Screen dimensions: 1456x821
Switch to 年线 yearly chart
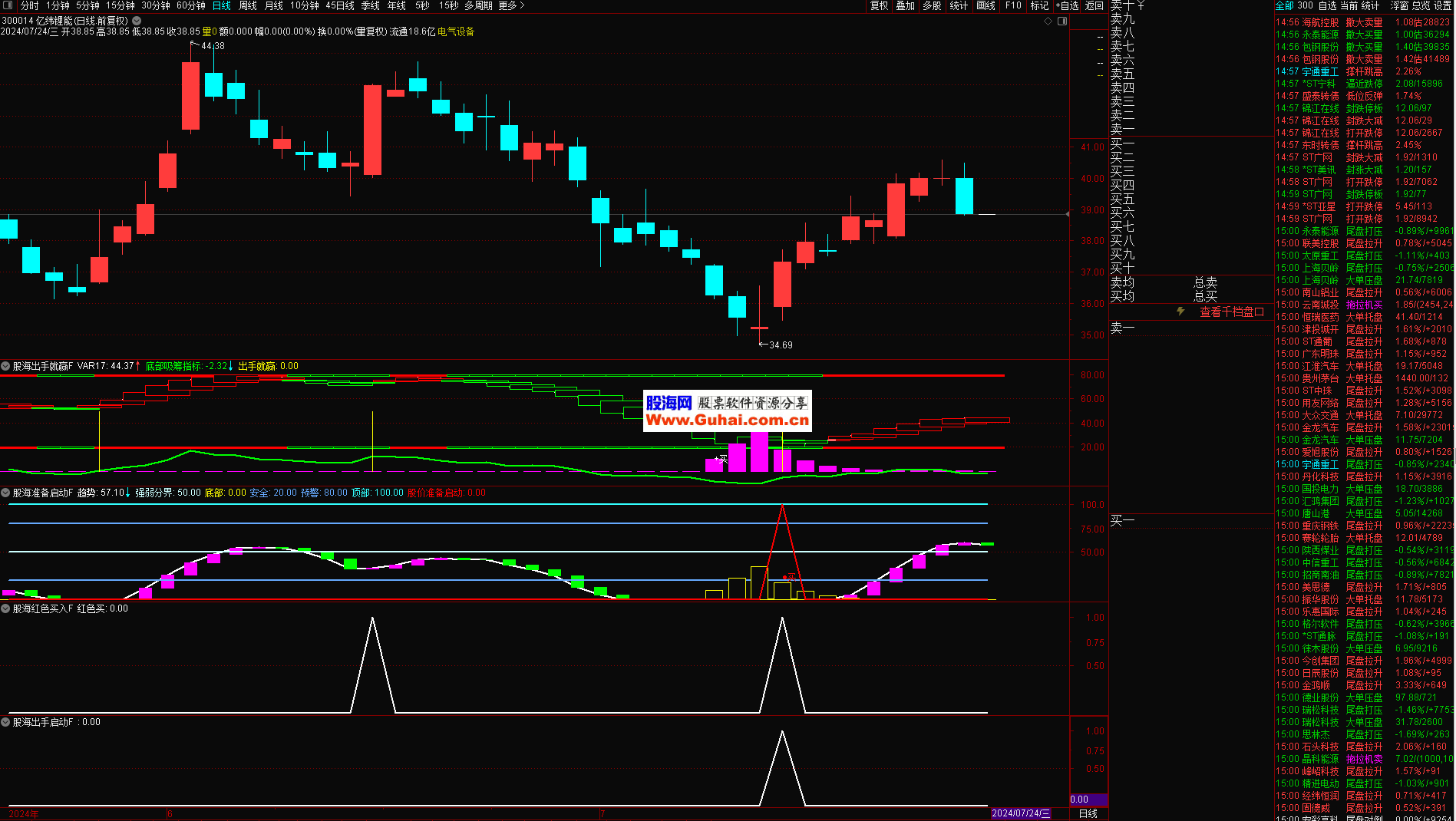click(397, 5)
